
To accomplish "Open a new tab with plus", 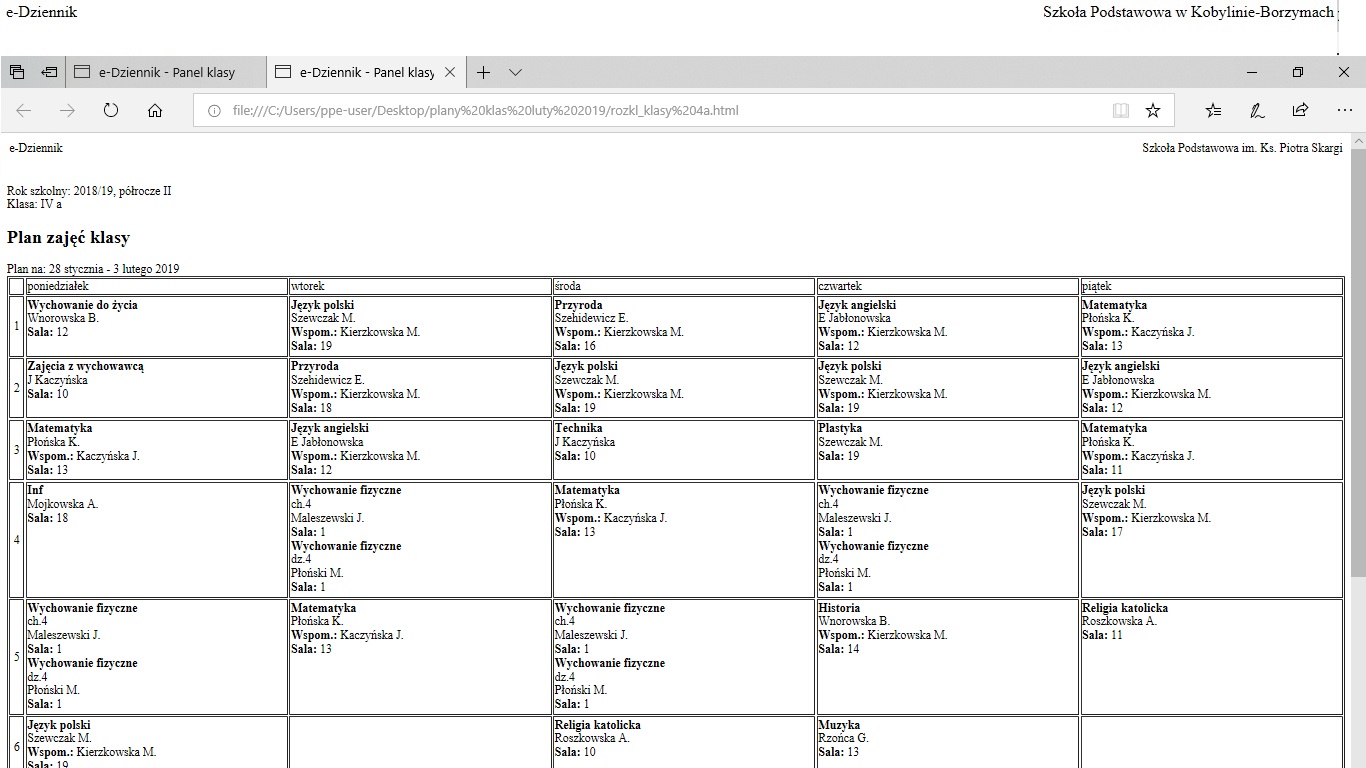I will (x=483, y=72).
